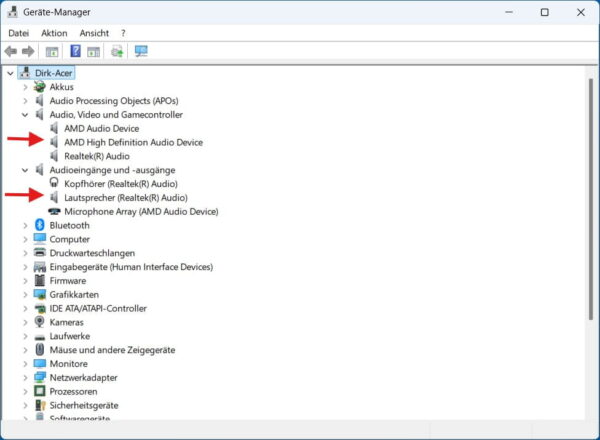This screenshot has width=600, height=440.
Task: Open the Datei menu
Action: click(x=18, y=33)
